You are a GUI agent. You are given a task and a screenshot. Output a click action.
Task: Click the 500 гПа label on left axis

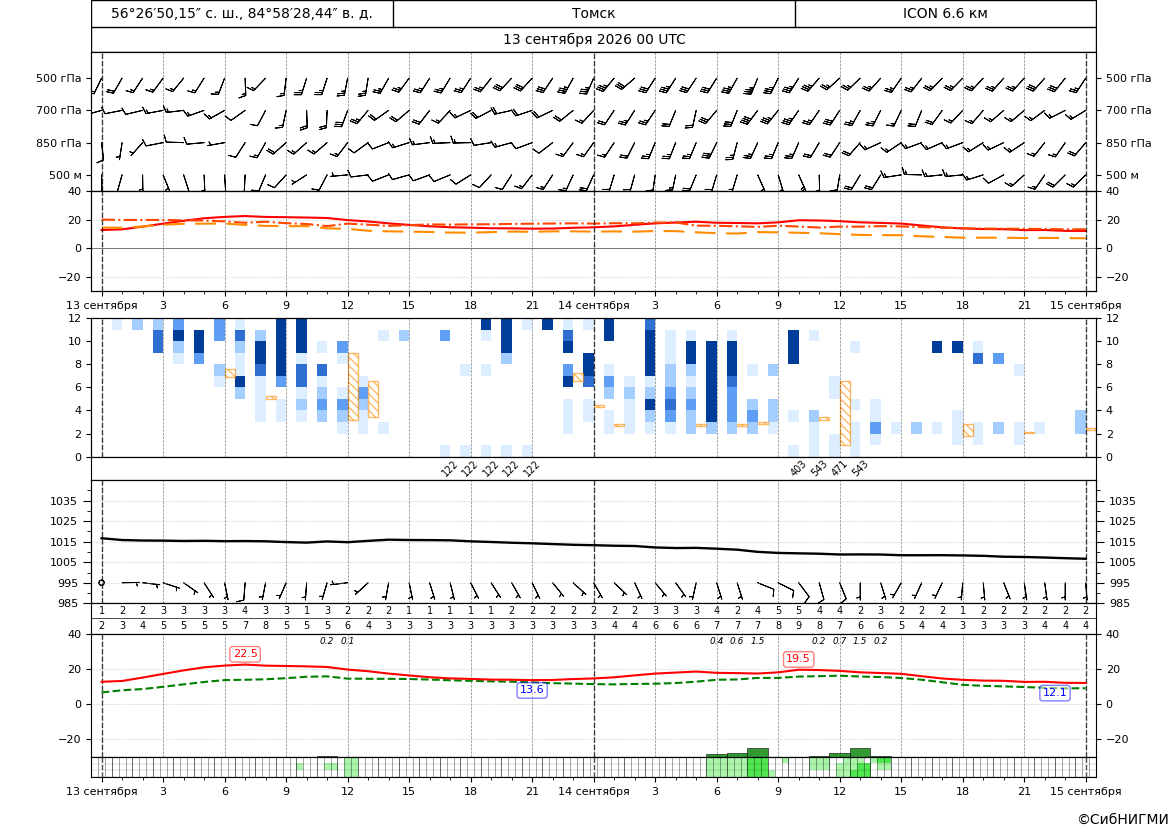click(x=59, y=78)
